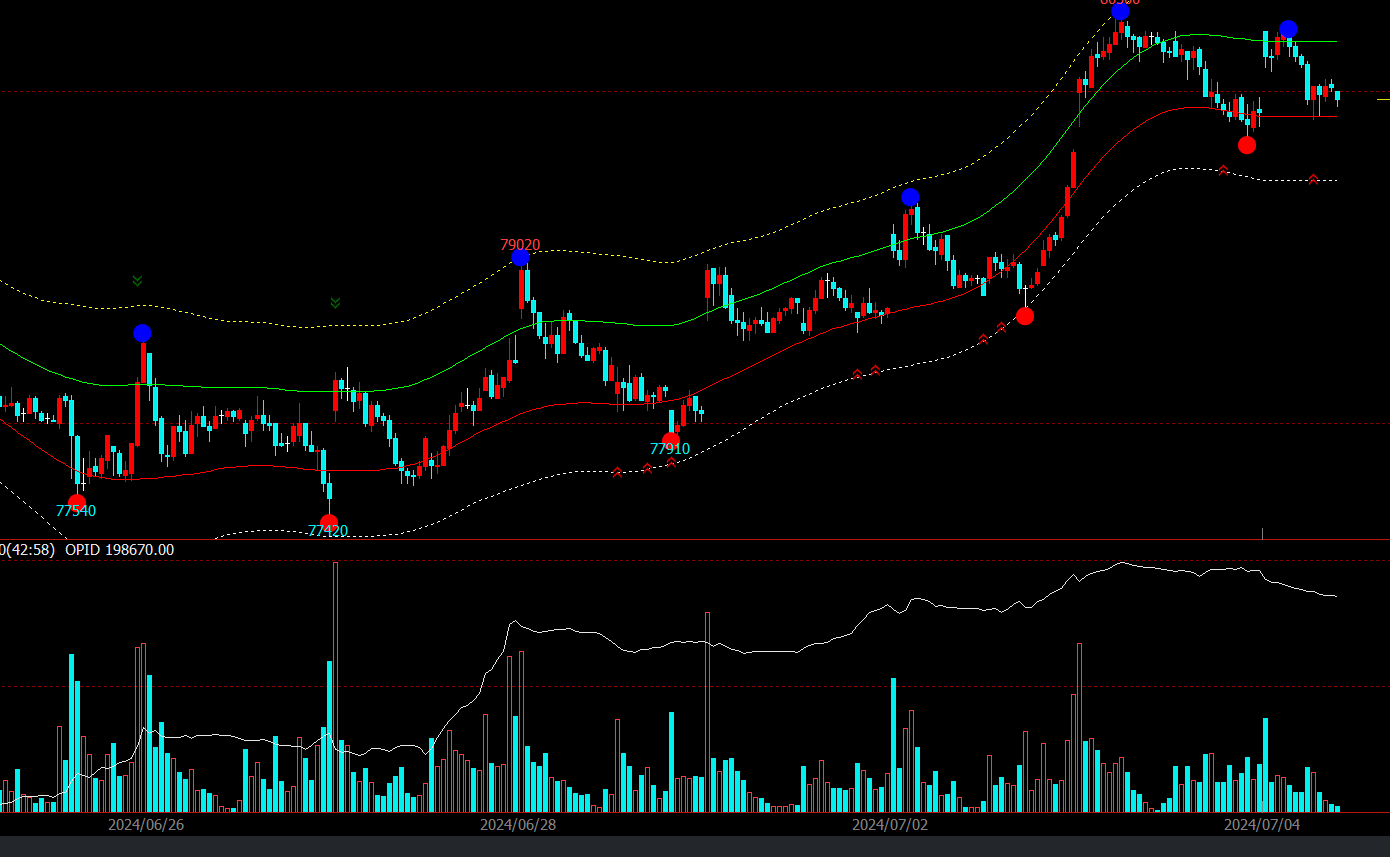Viewport: 1390px width, 857px height.
Task: Click the (42:58) countdown timer text
Action: coord(32,550)
